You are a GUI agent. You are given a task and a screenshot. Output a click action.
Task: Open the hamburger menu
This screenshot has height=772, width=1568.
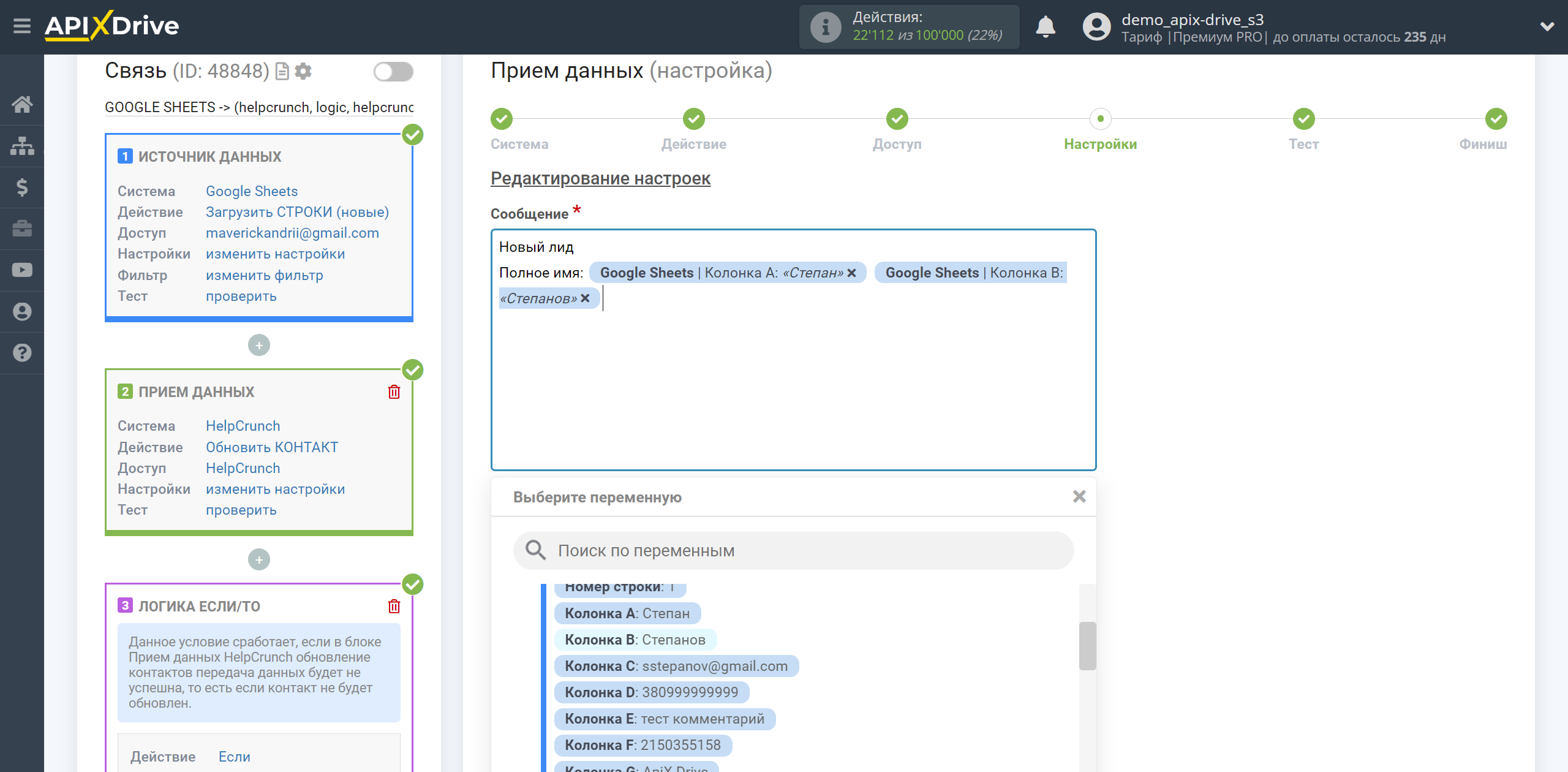(x=22, y=26)
